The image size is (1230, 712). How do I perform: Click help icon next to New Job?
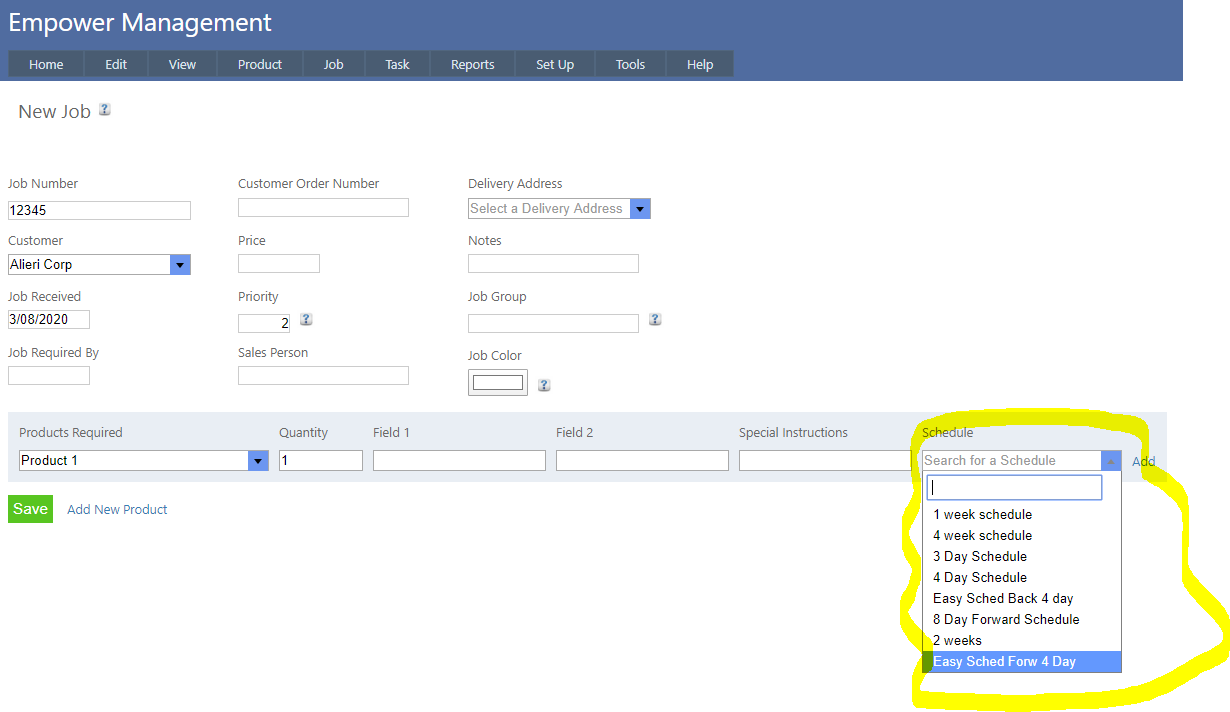tap(104, 110)
